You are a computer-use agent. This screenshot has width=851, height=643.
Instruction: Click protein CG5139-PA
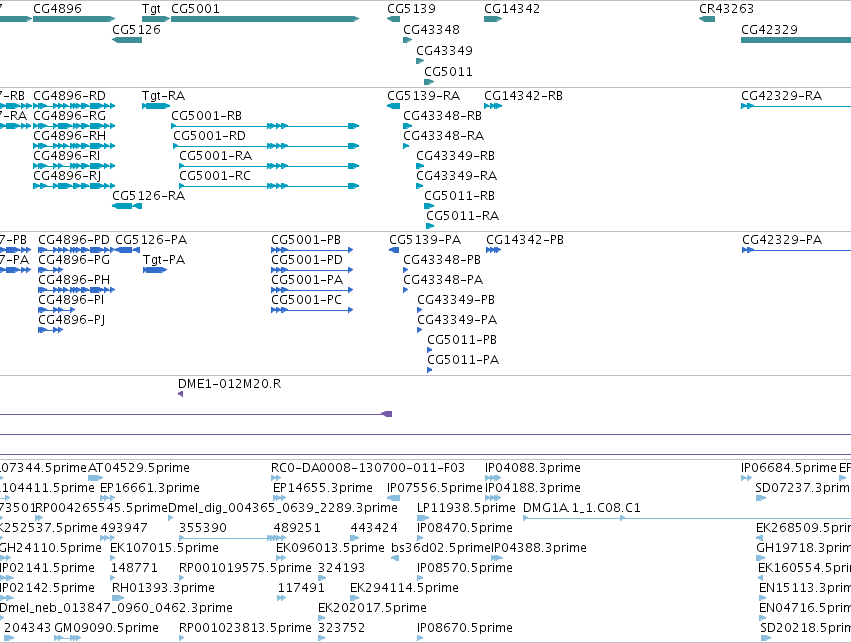(425, 240)
